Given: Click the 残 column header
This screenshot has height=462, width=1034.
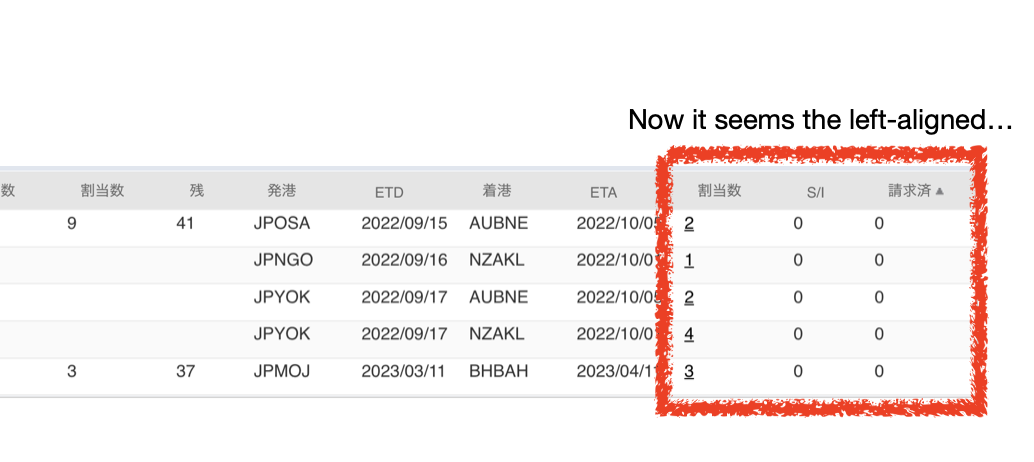Looking at the screenshot, I should tap(197, 191).
